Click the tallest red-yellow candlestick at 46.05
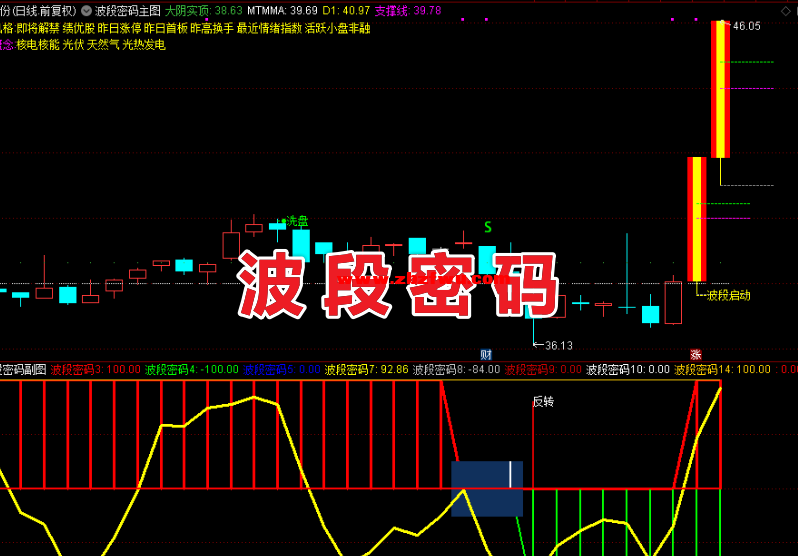Screen dimensions: 798x556 [720, 90]
